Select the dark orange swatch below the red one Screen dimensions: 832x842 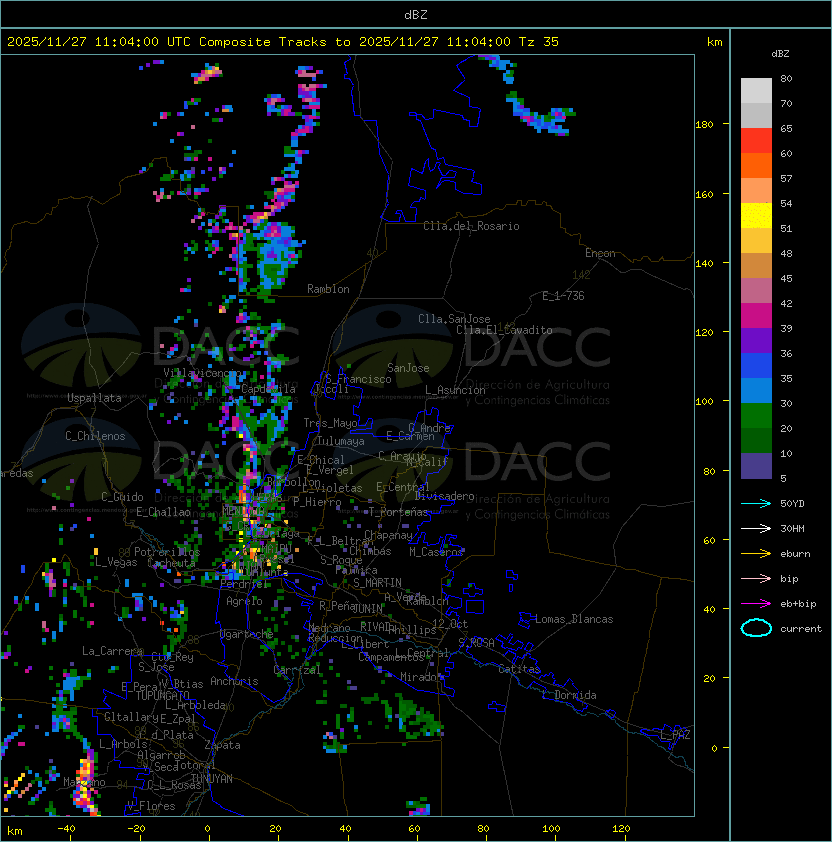(x=756, y=166)
